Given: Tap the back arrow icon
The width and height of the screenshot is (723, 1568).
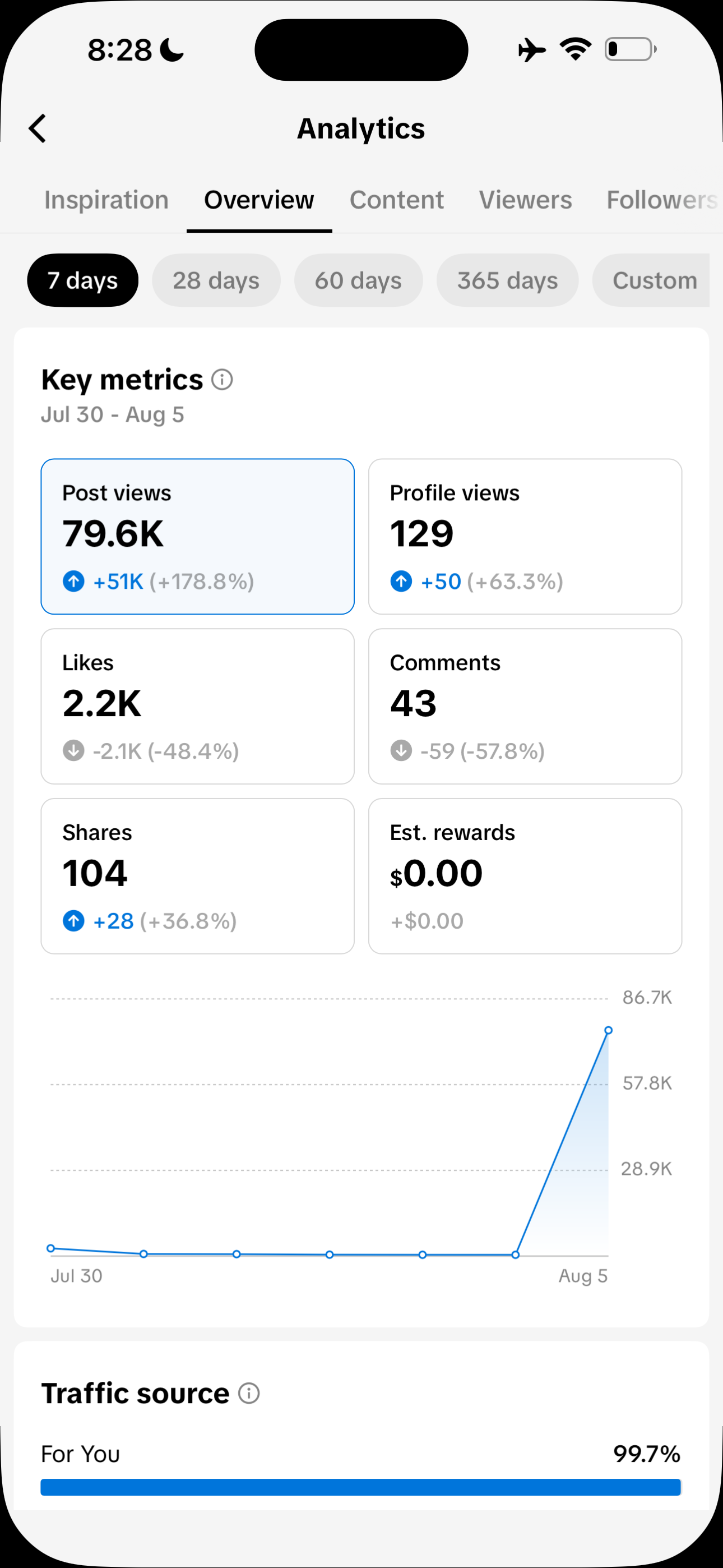Looking at the screenshot, I should click(38, 128).
